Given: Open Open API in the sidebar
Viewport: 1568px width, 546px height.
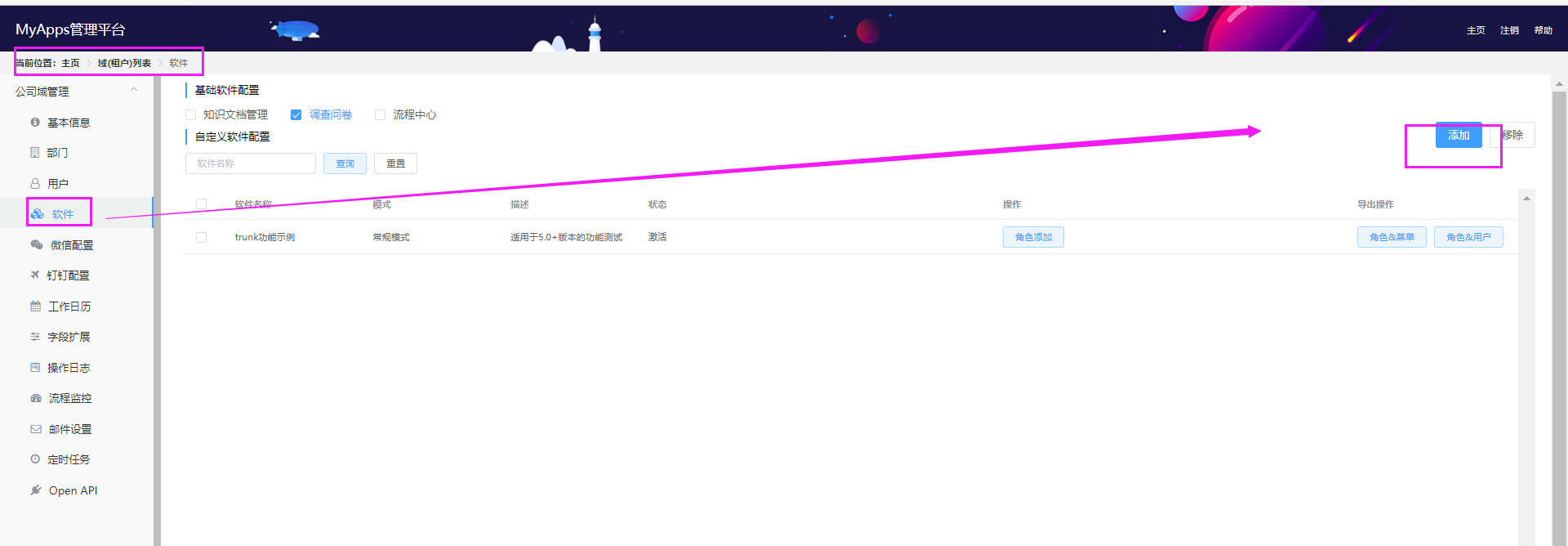Looking at the screenshot, I should pos(73,490).
